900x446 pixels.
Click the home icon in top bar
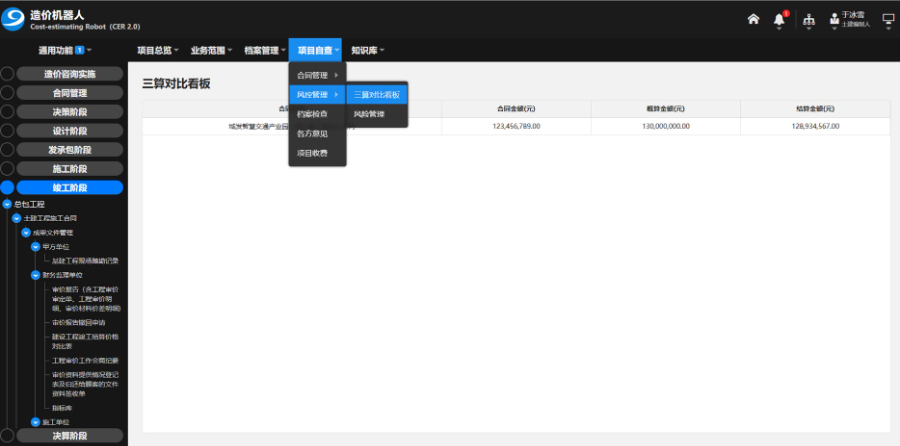[x=753, y=19]
